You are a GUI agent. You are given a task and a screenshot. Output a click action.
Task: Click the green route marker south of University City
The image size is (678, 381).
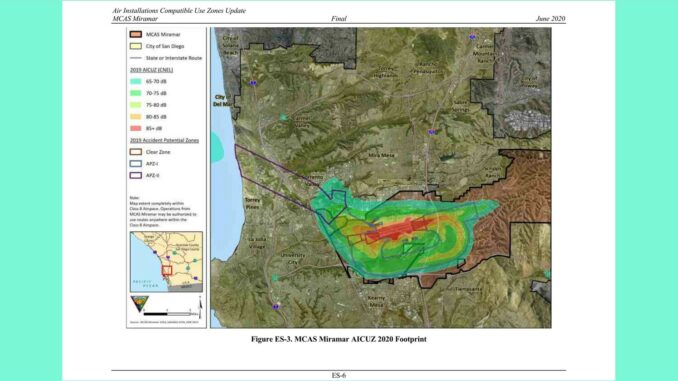[x=275, y=279]
